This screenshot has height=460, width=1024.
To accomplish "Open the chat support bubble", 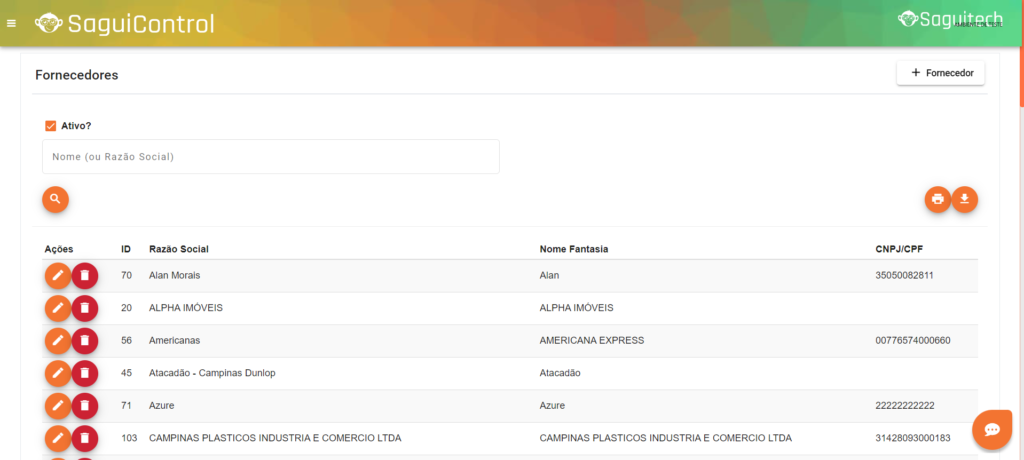I will 992,429.
